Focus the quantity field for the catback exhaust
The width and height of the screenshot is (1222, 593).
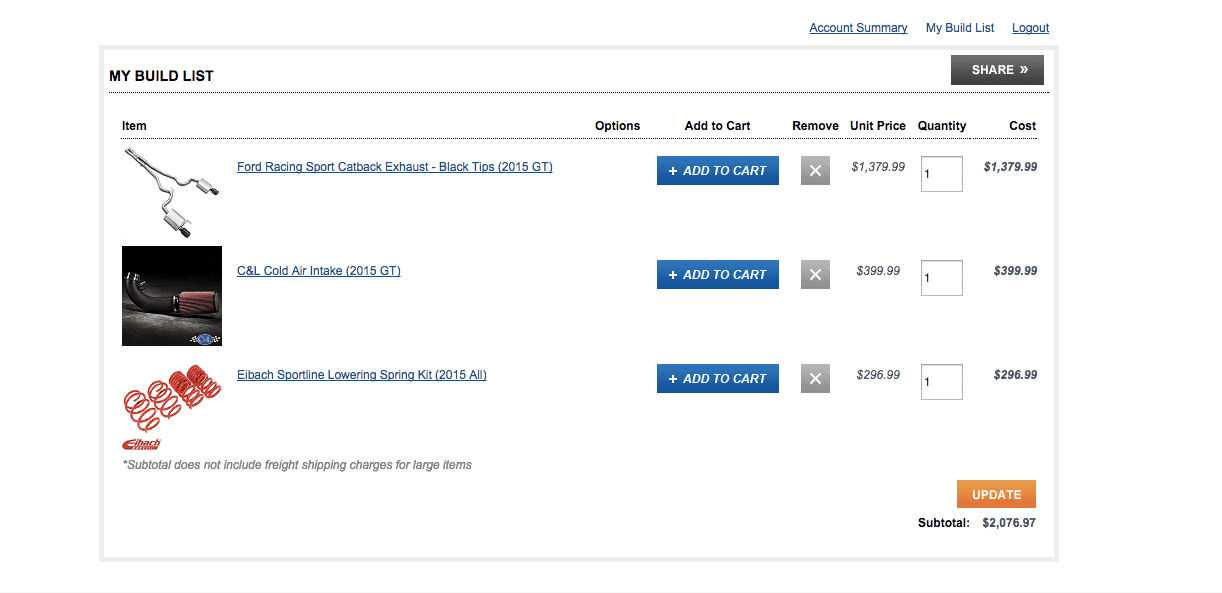942,174
